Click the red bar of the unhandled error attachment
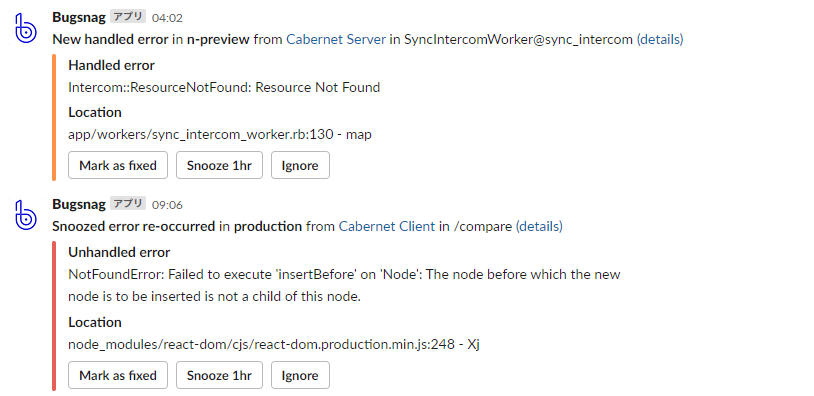Image resolution: width=814 pixels, height=396 pixels. (54, 316)
